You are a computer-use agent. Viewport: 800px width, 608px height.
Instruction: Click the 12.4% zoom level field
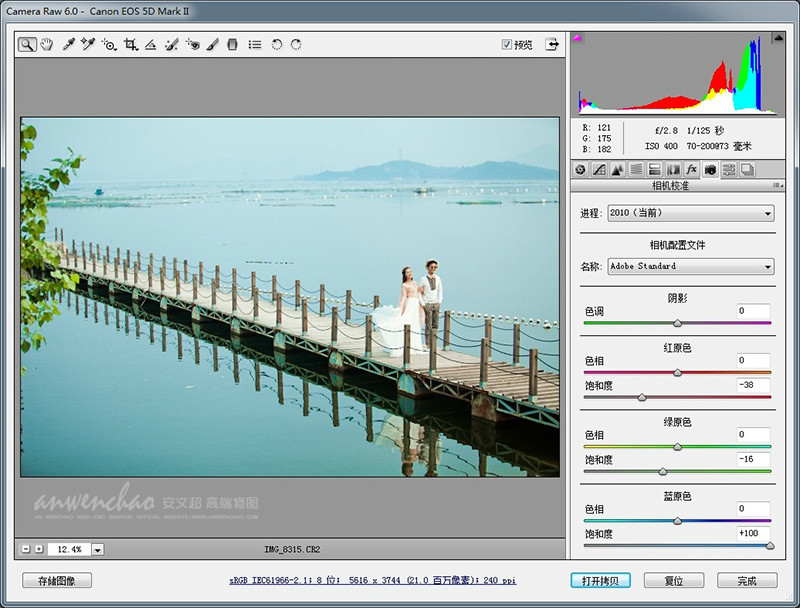69,549
